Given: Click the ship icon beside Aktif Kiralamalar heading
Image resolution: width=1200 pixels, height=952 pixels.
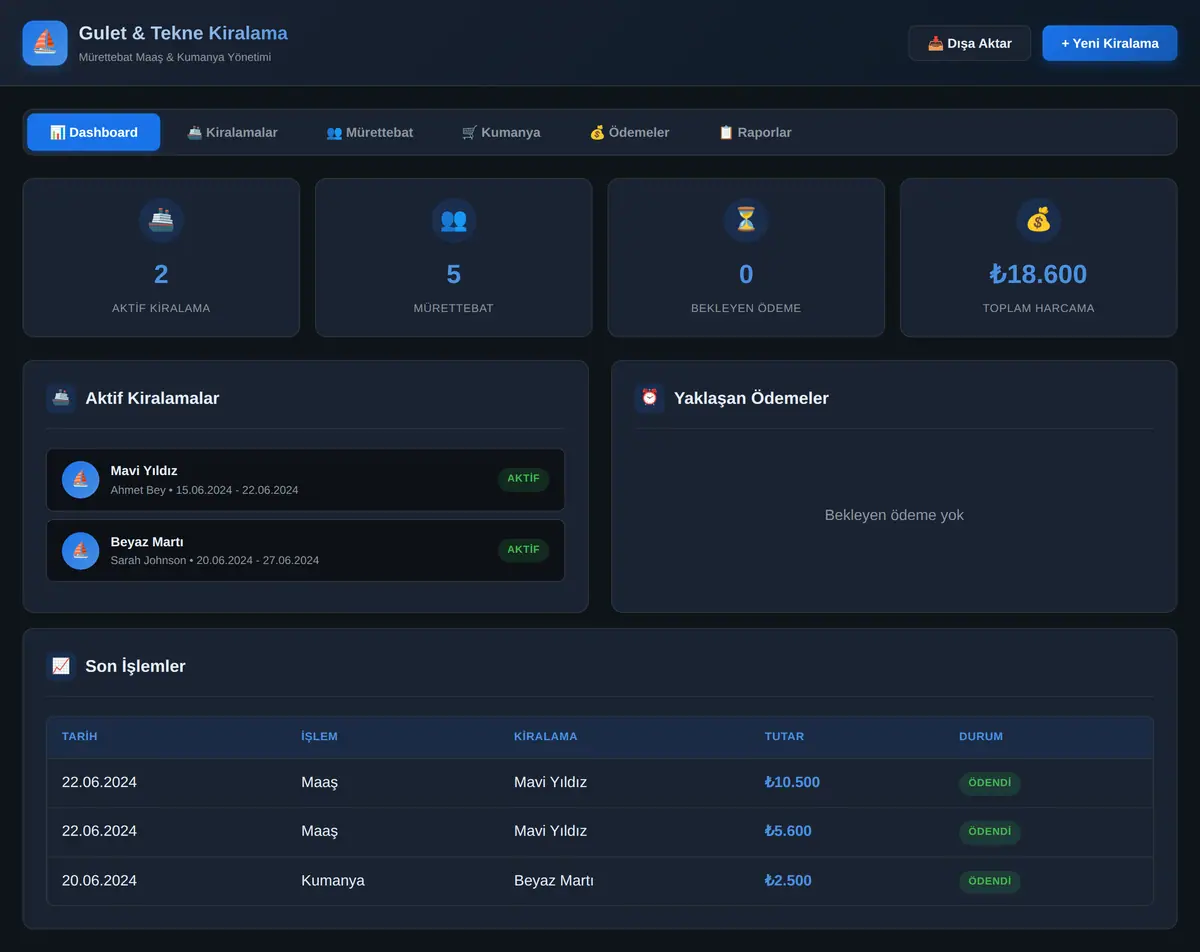Looking at the screenshot, I should (x=61, y=398).
